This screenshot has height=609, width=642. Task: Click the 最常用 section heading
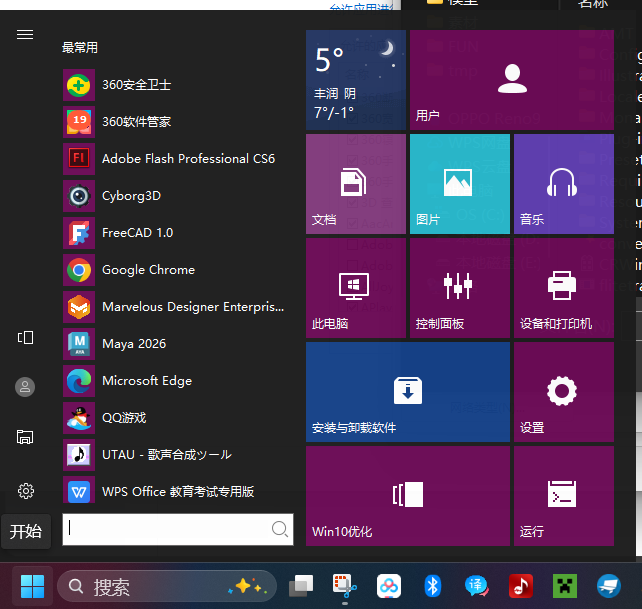80,48
